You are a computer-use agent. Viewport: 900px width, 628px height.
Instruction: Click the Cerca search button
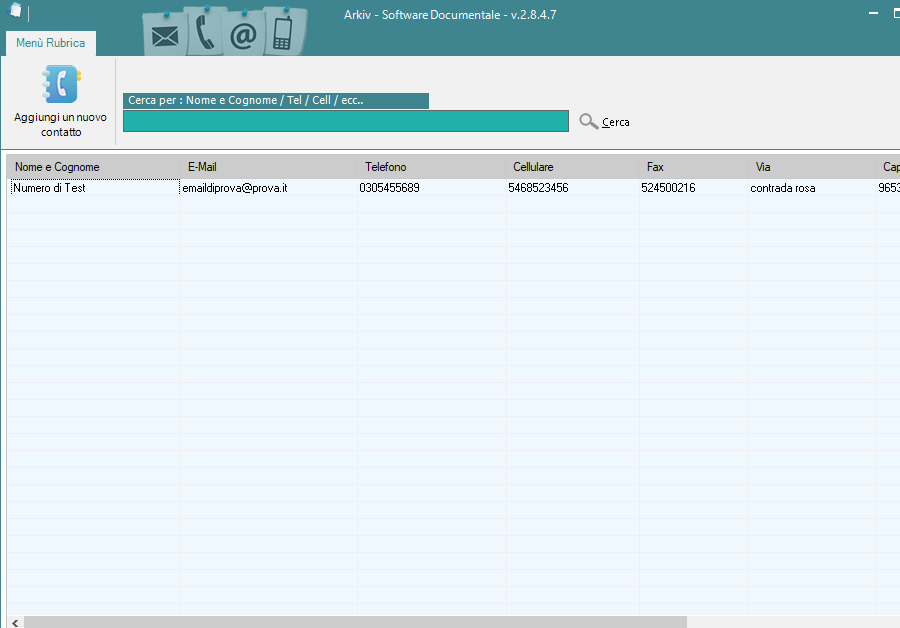click(x=614, y=121)
